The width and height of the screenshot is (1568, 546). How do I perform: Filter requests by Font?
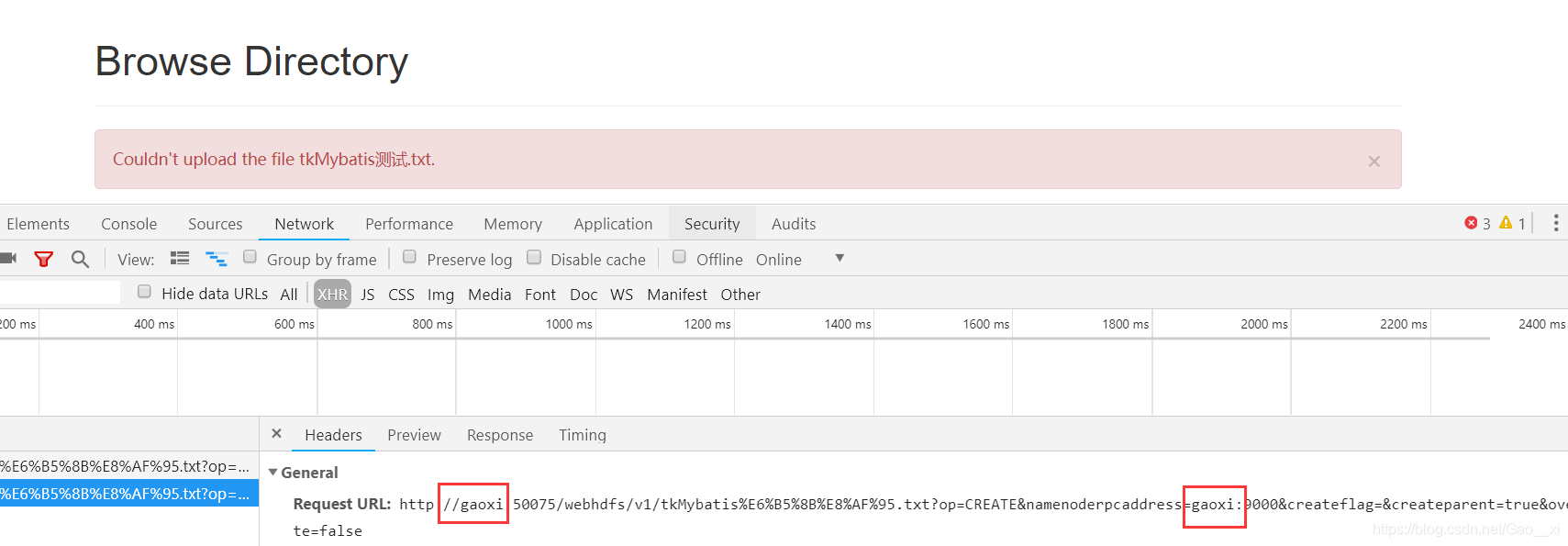pos(540,295)
